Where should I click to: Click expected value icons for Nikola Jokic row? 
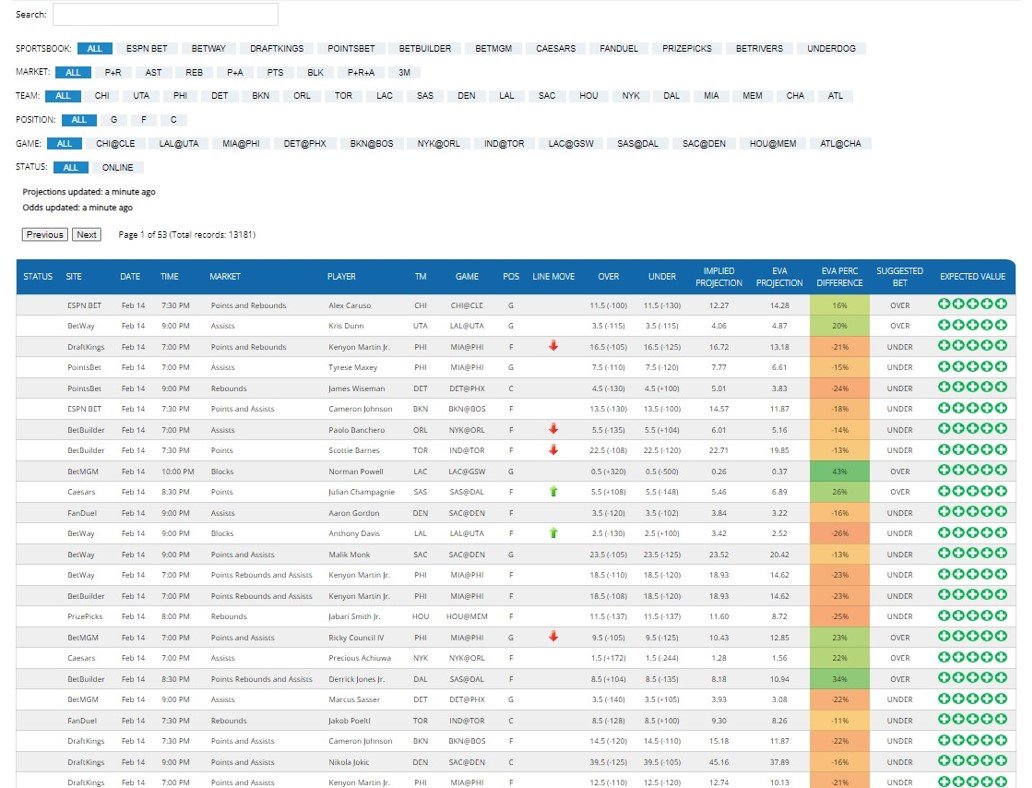pos(972,760)
